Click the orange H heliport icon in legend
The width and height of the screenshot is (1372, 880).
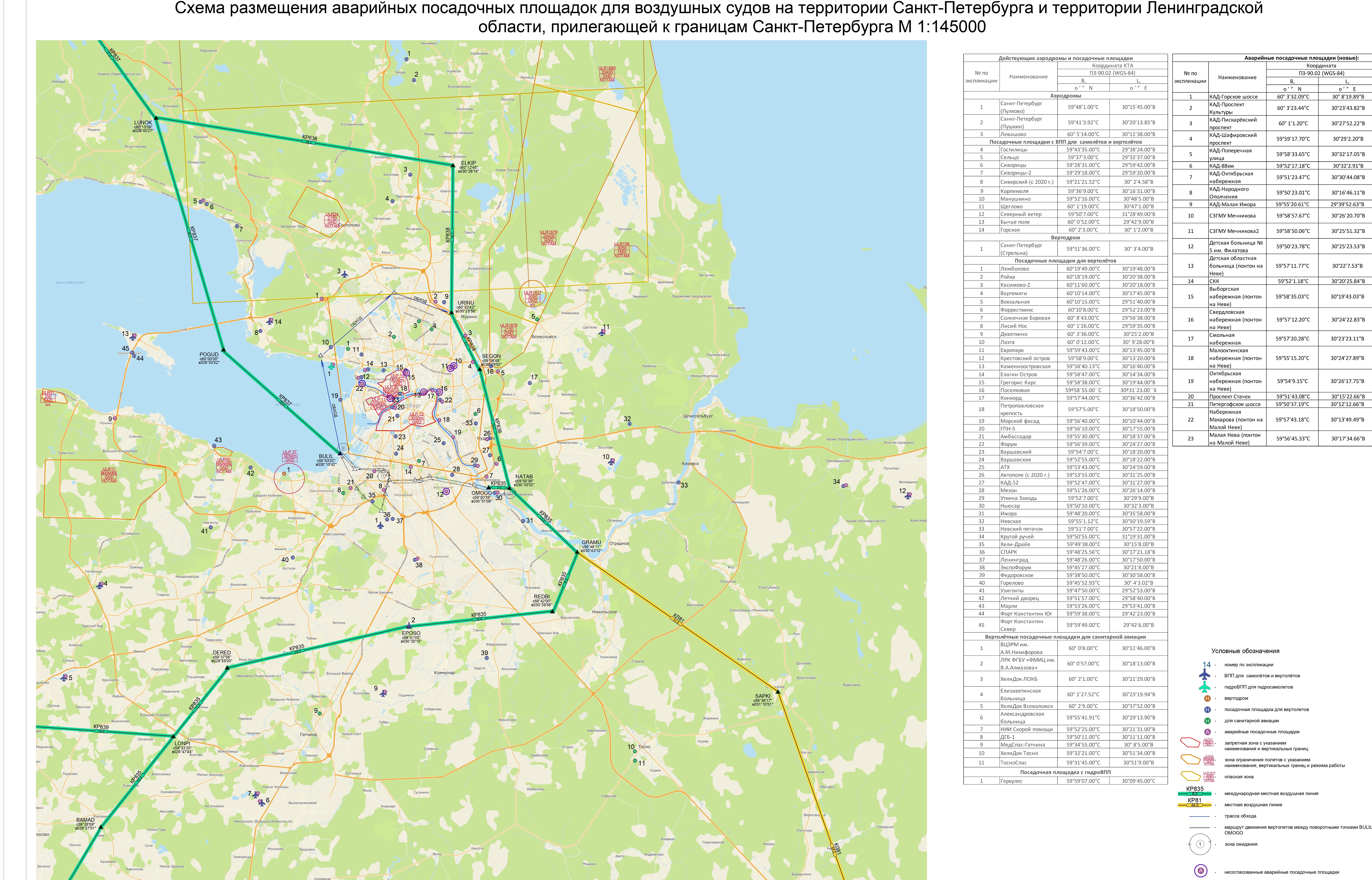[x=1207, y=698]
